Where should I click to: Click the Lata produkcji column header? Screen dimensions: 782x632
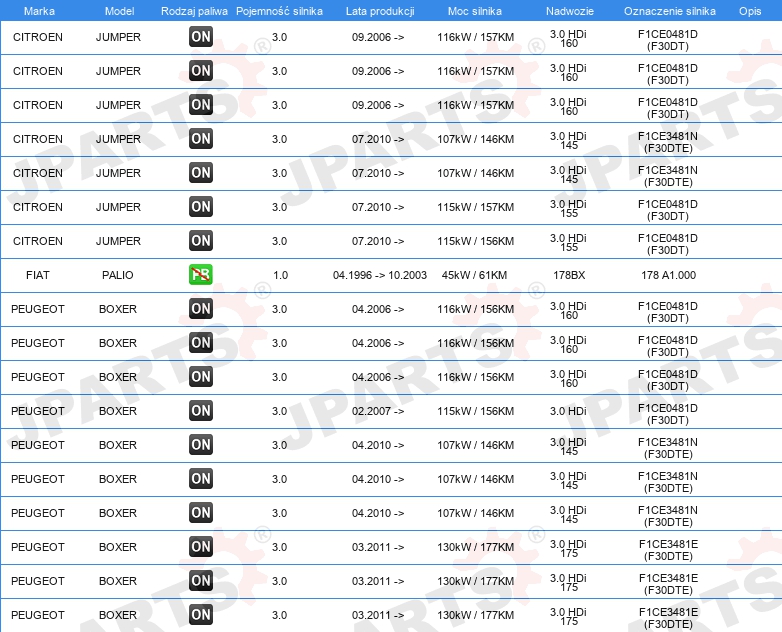click(x=380, y=11)
